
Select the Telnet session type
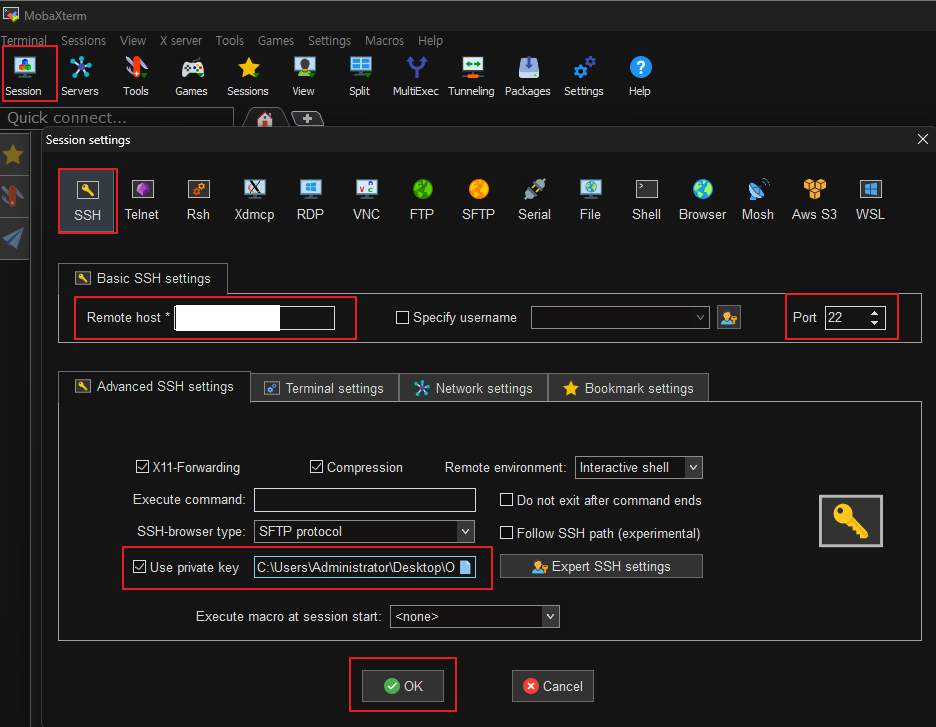pos(142,201)
